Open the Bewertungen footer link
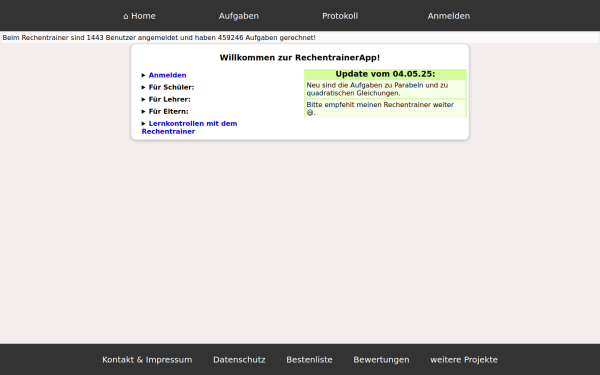Screen dimensions: 600x375 point(381,360)
